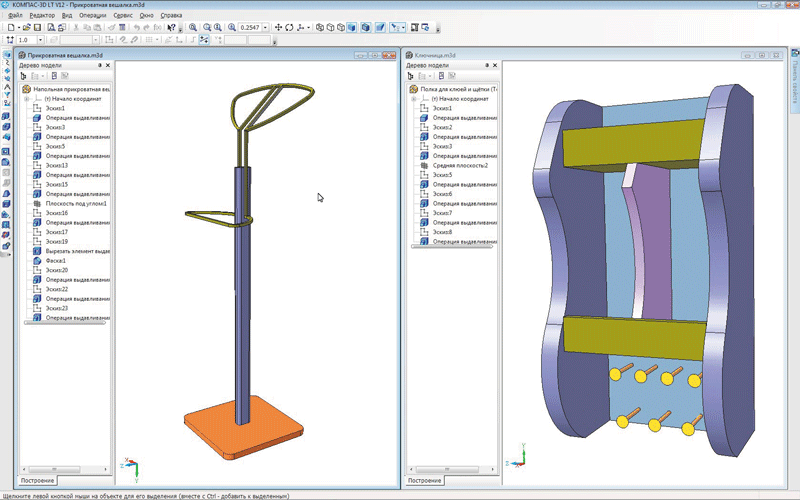This screenshot has width=800, height=500.
Task: Click the Rotate view icon
Action: pos(290,27)
